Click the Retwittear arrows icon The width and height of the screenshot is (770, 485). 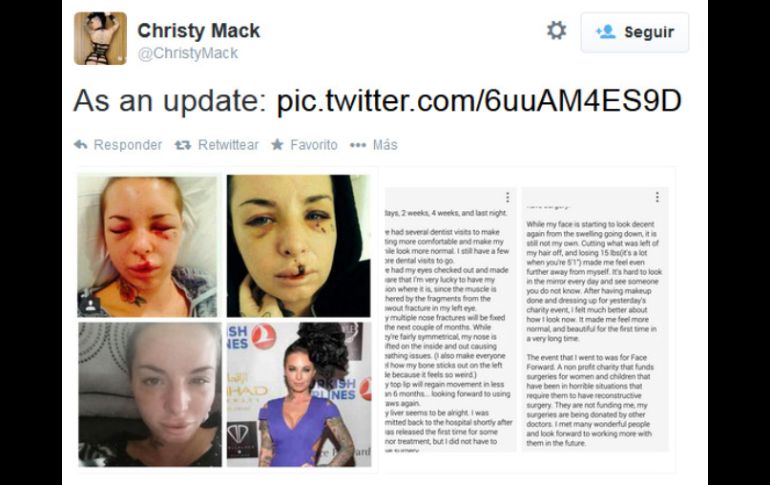(183, 145)
